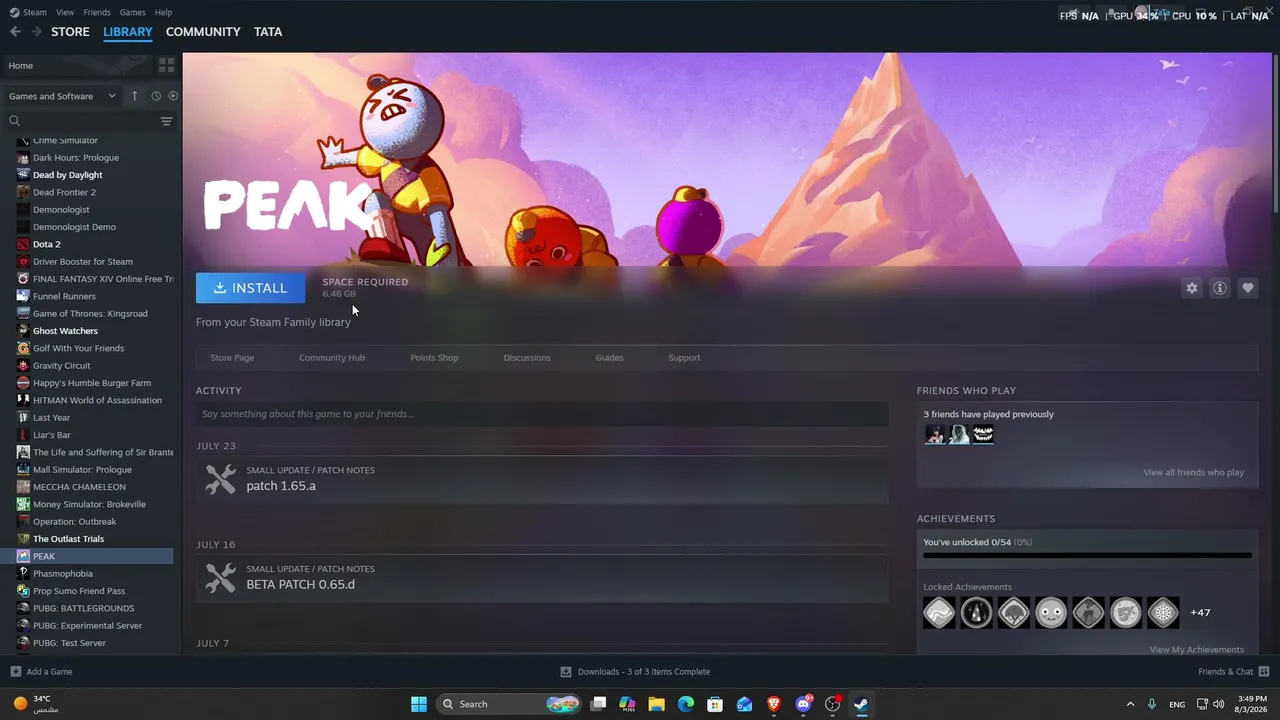This screenshot has width=1280, height=720.
Task: Launch Microsoft Edge from the taskbar
Action: click(686, 704)
